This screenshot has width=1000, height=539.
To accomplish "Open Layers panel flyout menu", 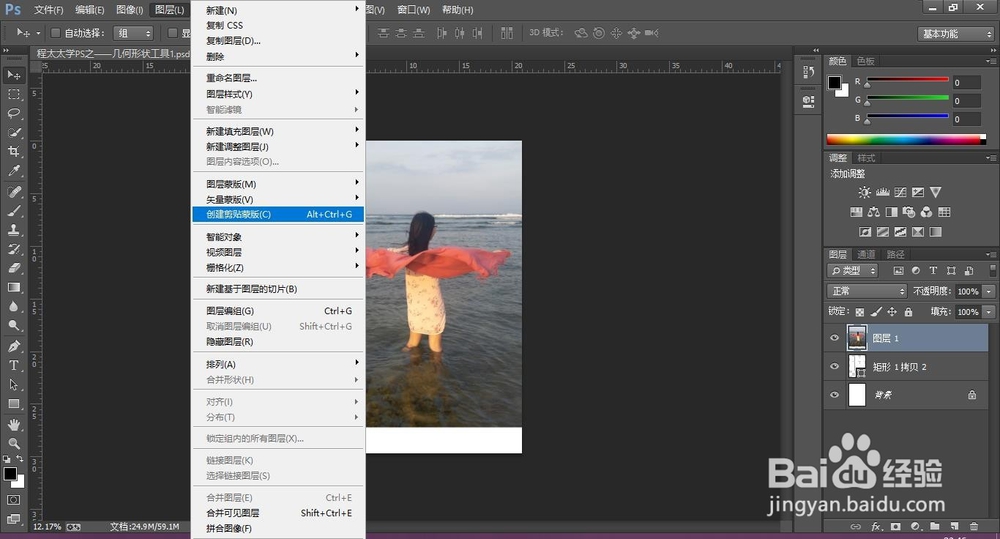I will point(991,255).
